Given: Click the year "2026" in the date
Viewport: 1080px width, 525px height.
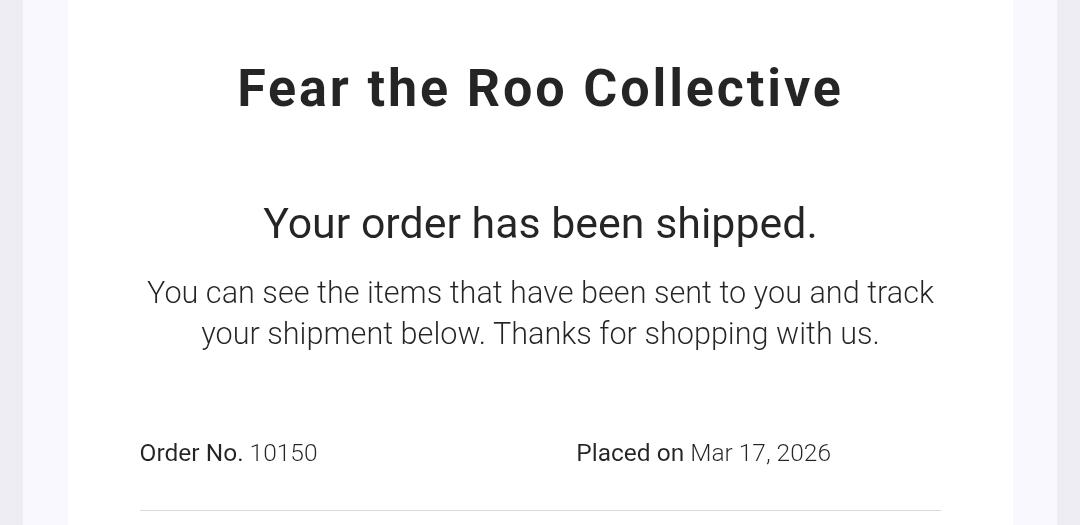Looking at the screenshot, I should pyautogui.click(x=803, y=453).
